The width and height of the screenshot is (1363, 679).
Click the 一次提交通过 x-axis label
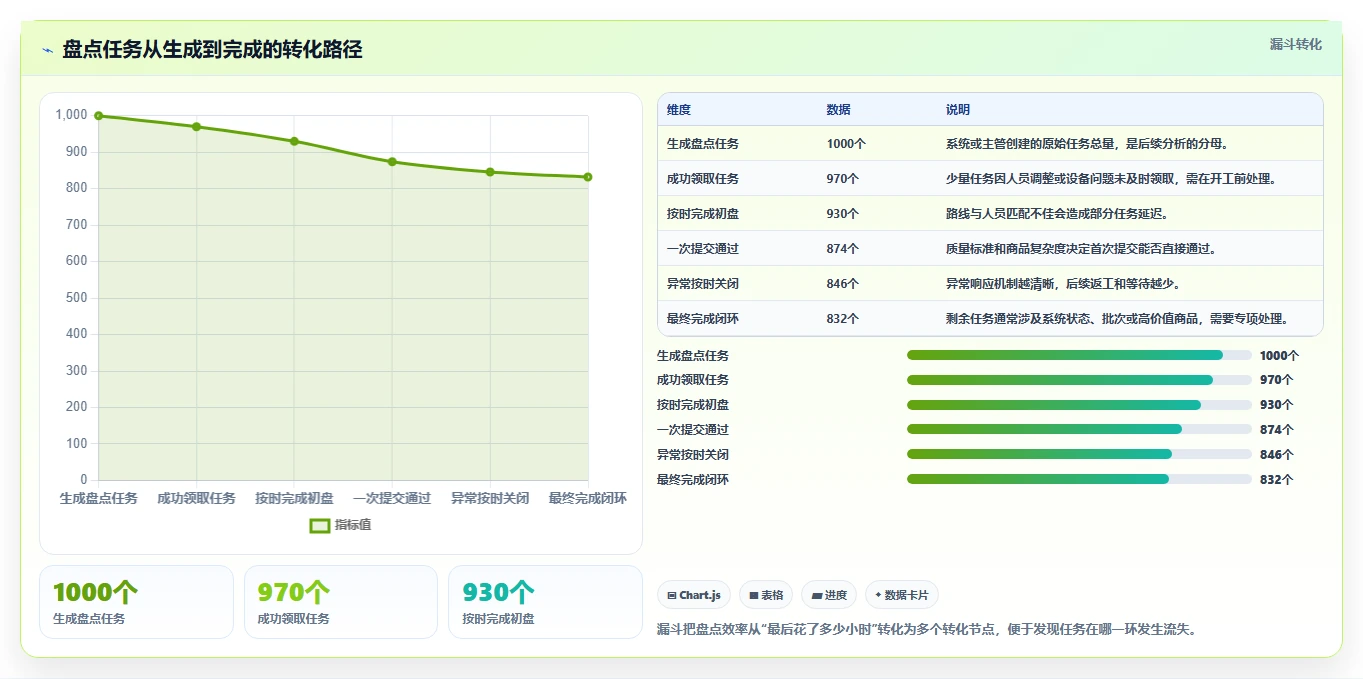(392, 498)
